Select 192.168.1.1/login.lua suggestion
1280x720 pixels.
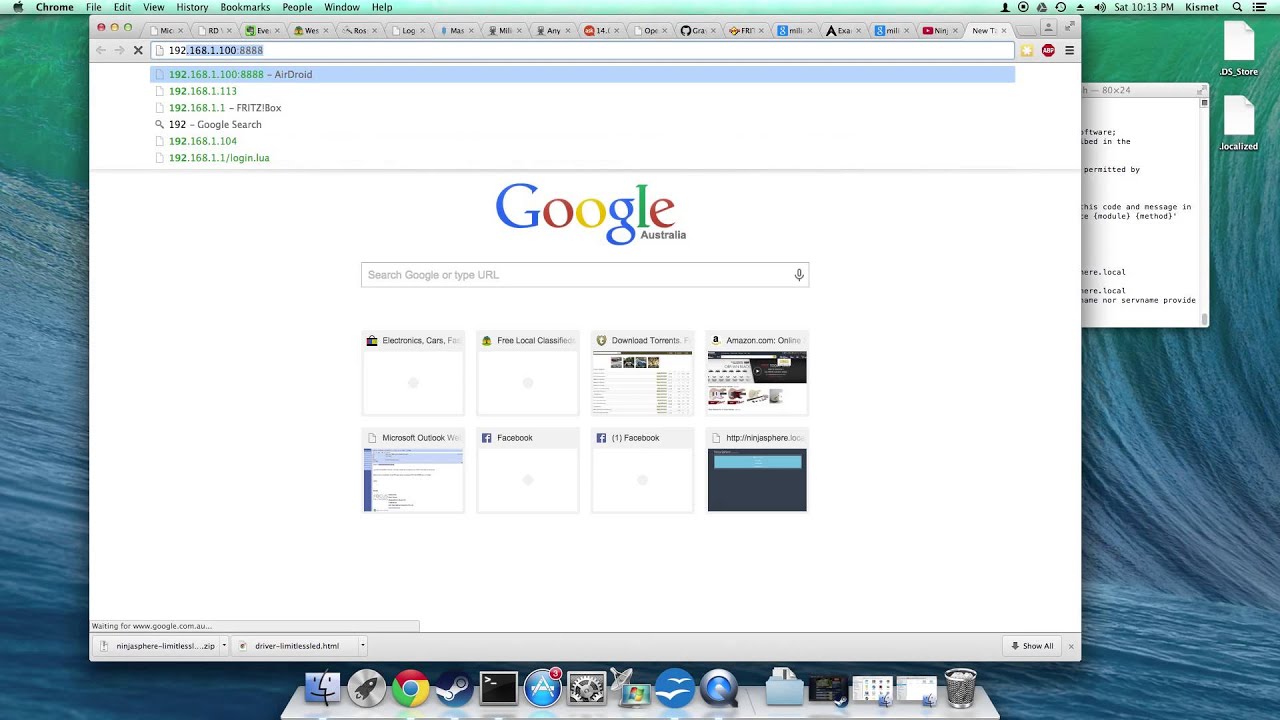(x=582, y=158)
